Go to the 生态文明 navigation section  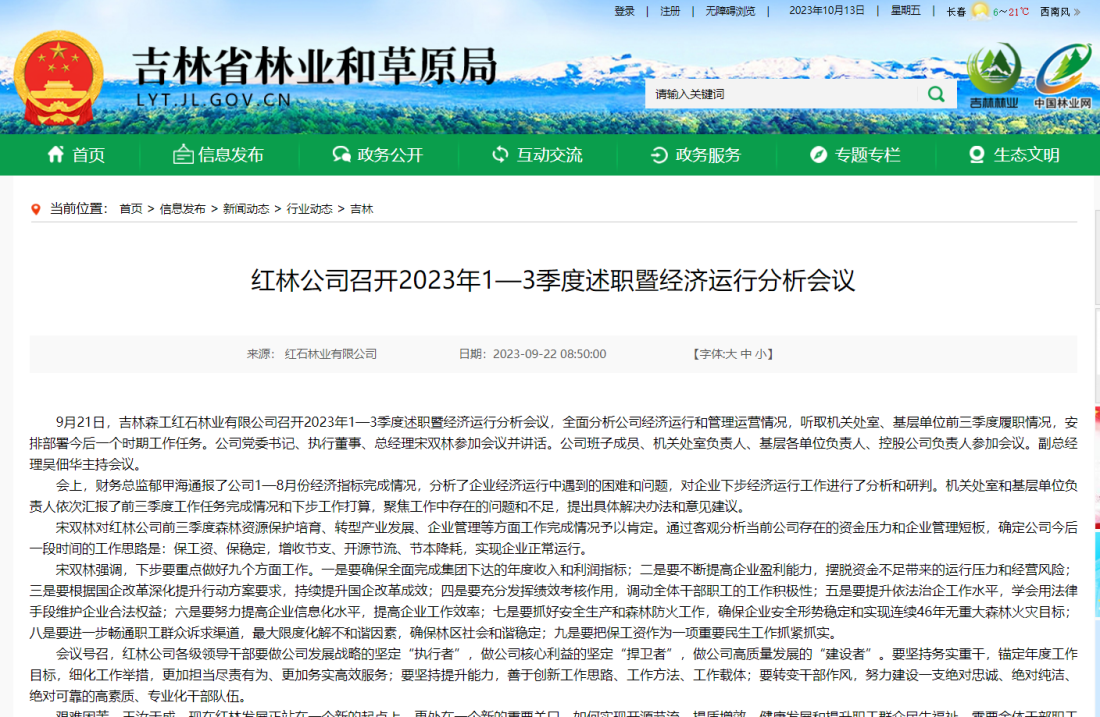1014,155
